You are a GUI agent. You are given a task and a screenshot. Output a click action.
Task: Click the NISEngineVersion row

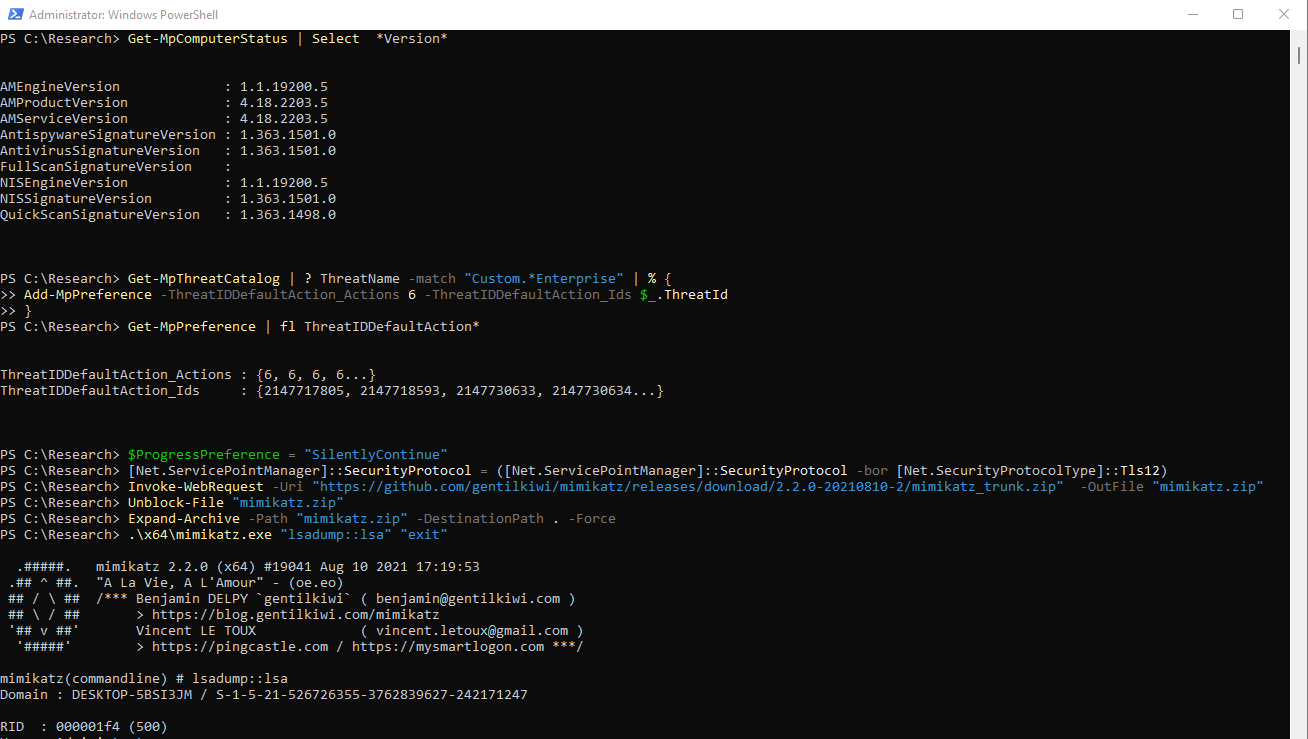(x=164, y=183)
